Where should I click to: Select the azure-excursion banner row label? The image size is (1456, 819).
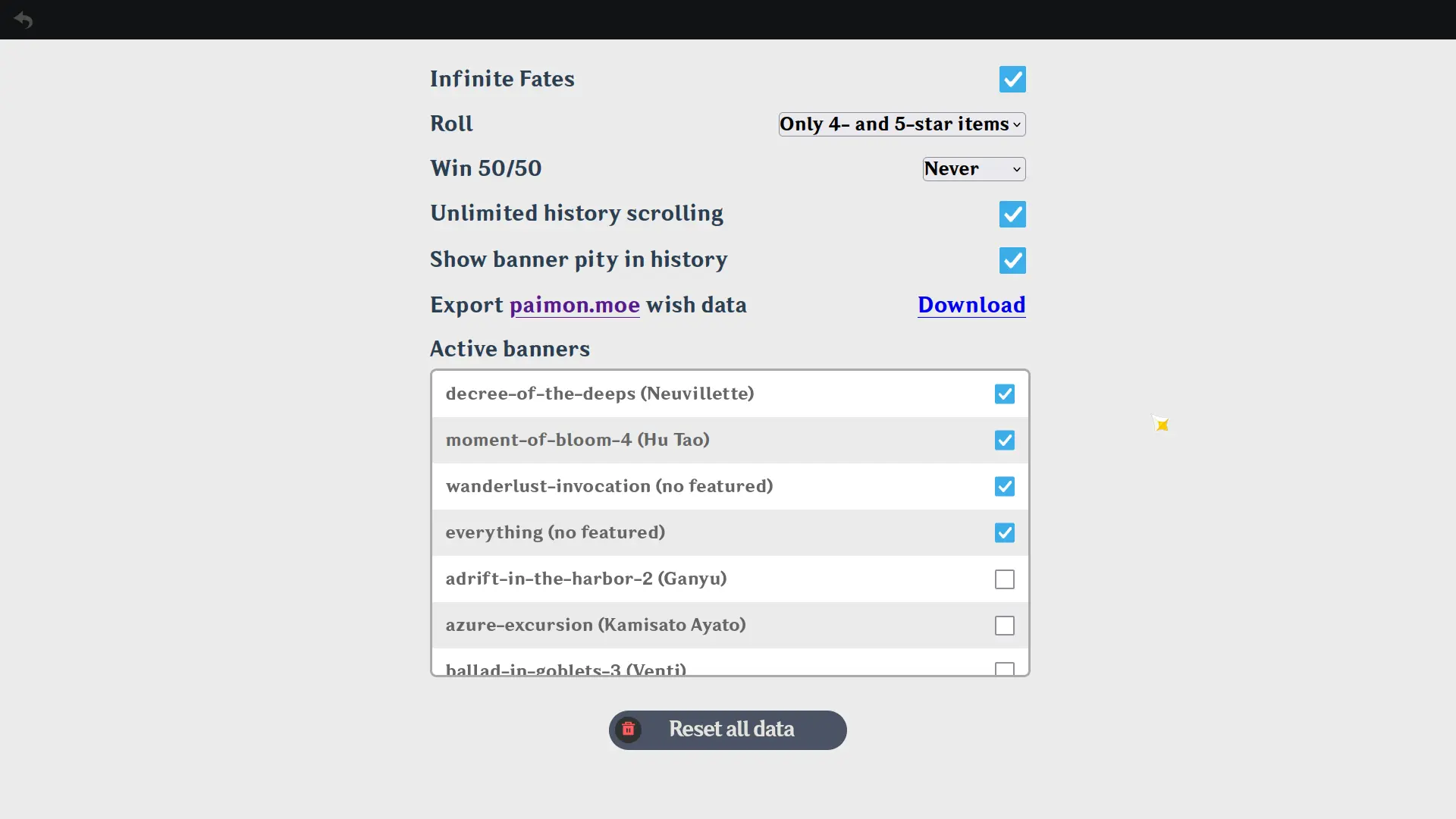tap(595, 625)
